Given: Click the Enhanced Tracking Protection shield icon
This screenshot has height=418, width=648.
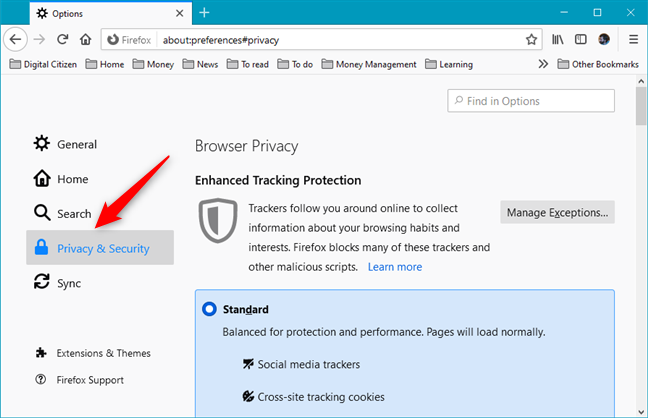Looking at the screenshot, I should point(218,221).
